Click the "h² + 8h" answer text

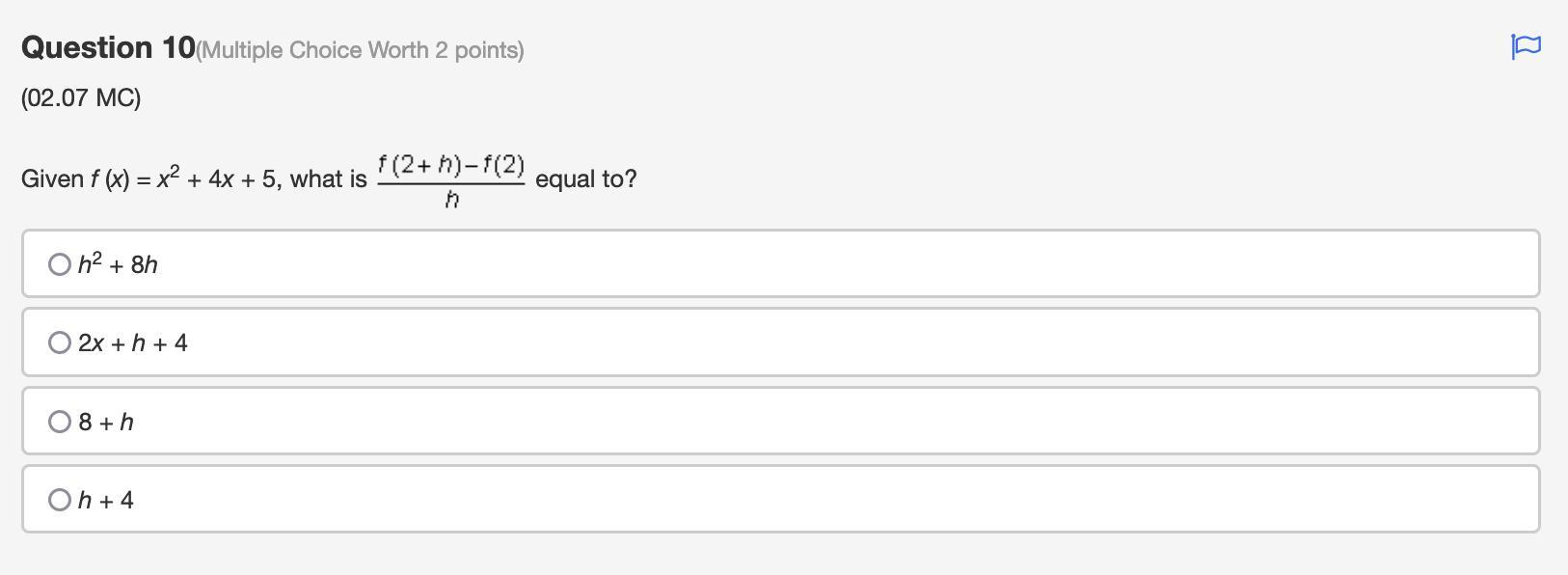(118, 264)
